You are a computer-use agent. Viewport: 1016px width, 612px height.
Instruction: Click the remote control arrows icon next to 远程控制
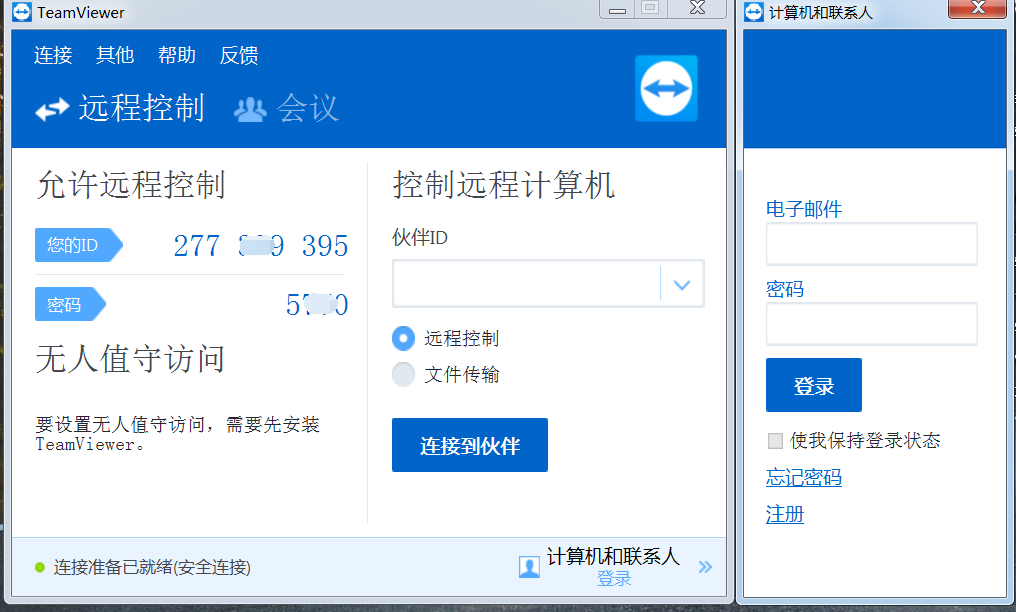click(x=52, y=109)
